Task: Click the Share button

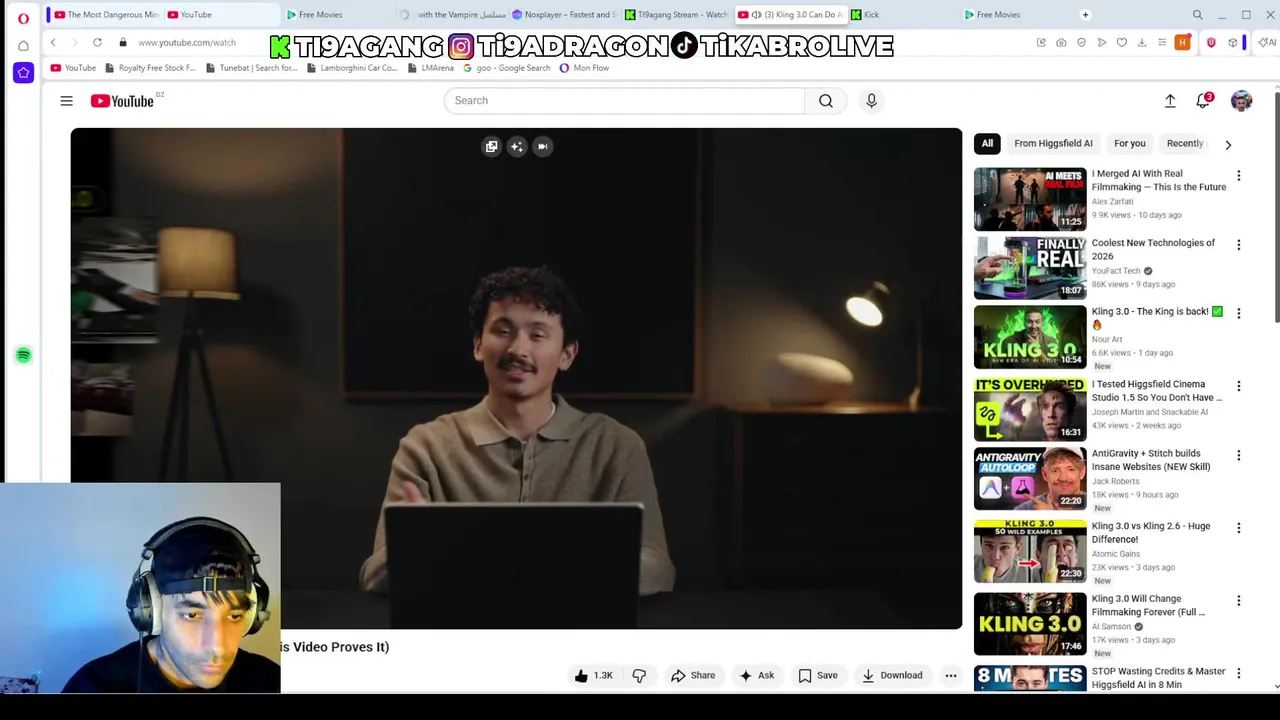Action: click(693, 676)
